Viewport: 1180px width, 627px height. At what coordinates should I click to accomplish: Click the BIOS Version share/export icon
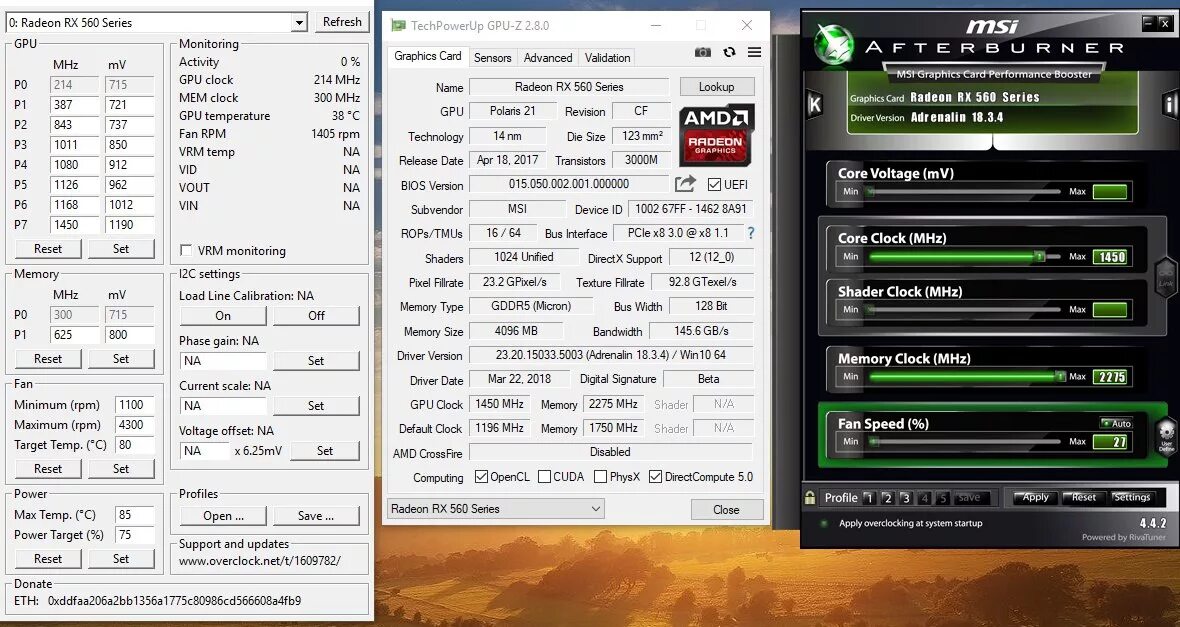(x=685, y=184)
